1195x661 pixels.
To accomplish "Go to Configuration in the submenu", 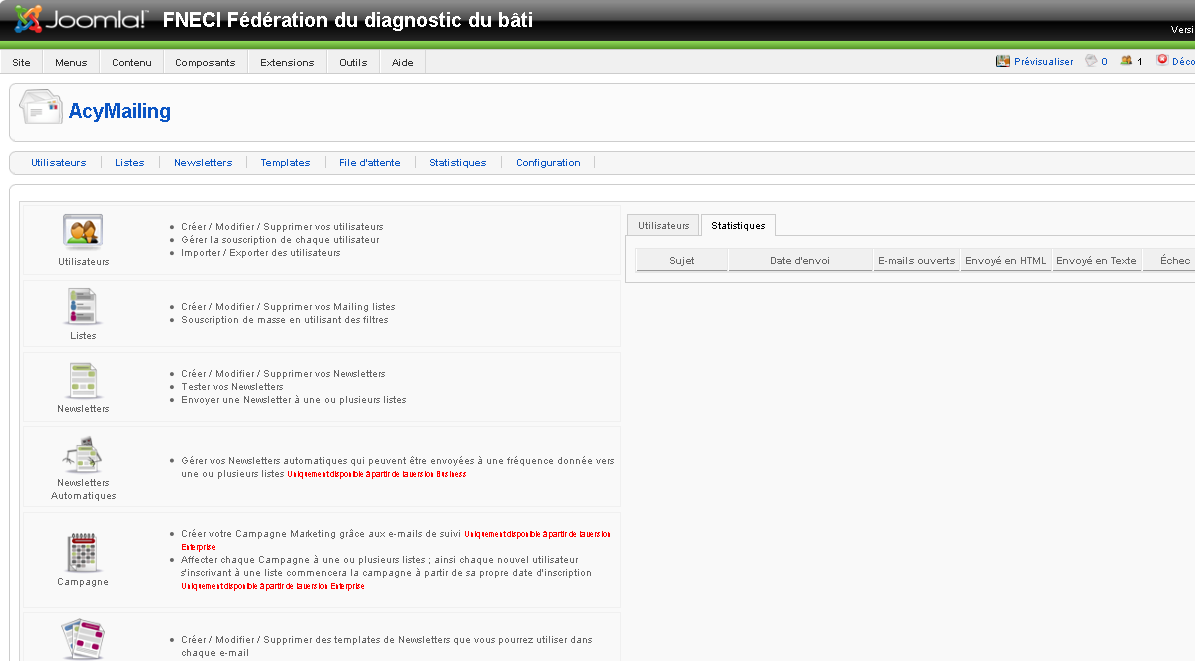I will pos(548,162).
